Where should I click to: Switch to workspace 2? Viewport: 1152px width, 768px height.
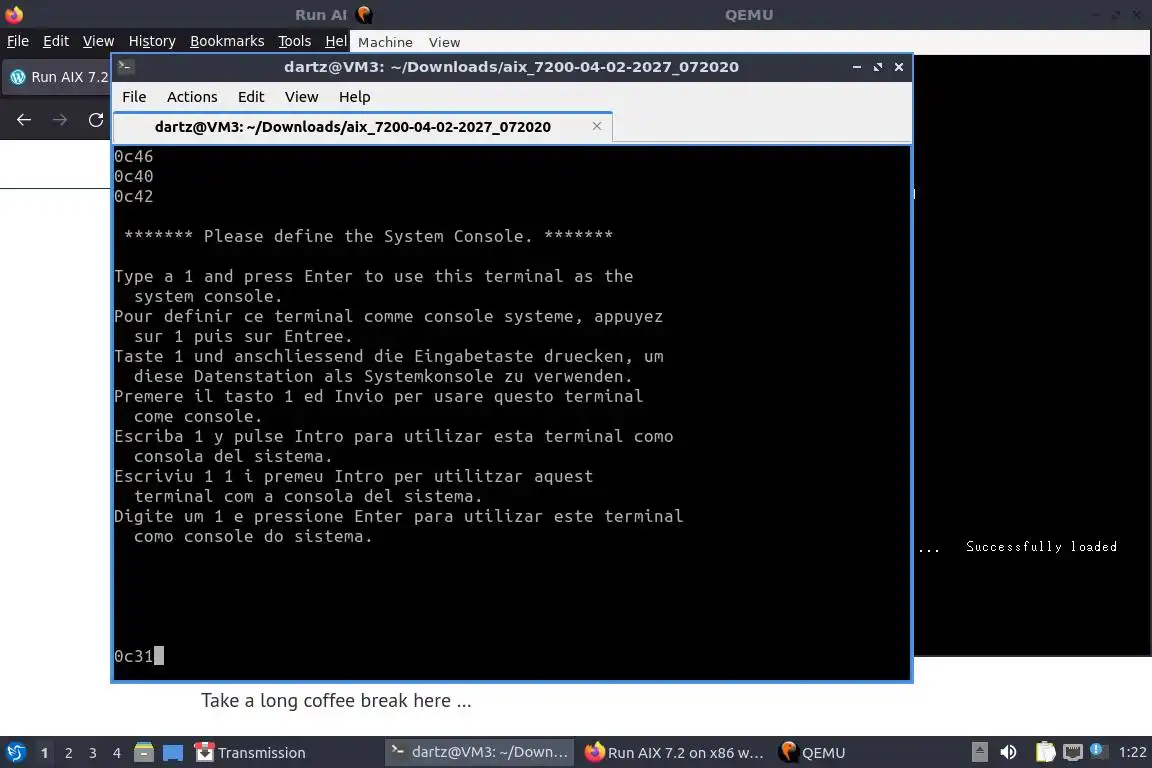[x=68, y=753]
